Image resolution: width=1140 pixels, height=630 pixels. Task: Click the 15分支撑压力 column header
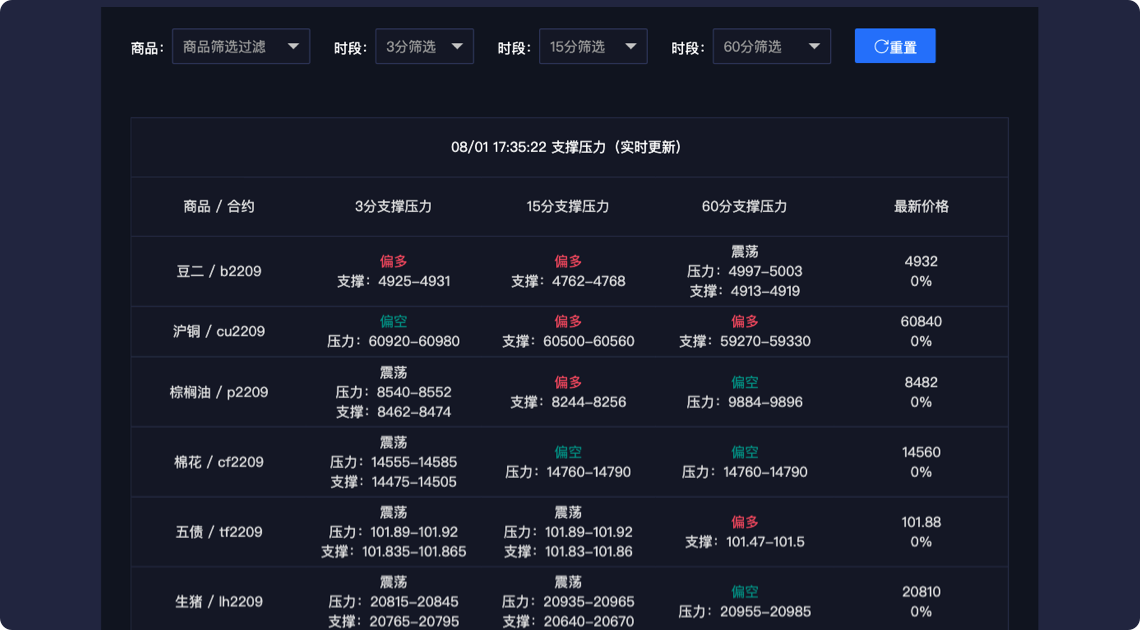[x=568, y=207]
